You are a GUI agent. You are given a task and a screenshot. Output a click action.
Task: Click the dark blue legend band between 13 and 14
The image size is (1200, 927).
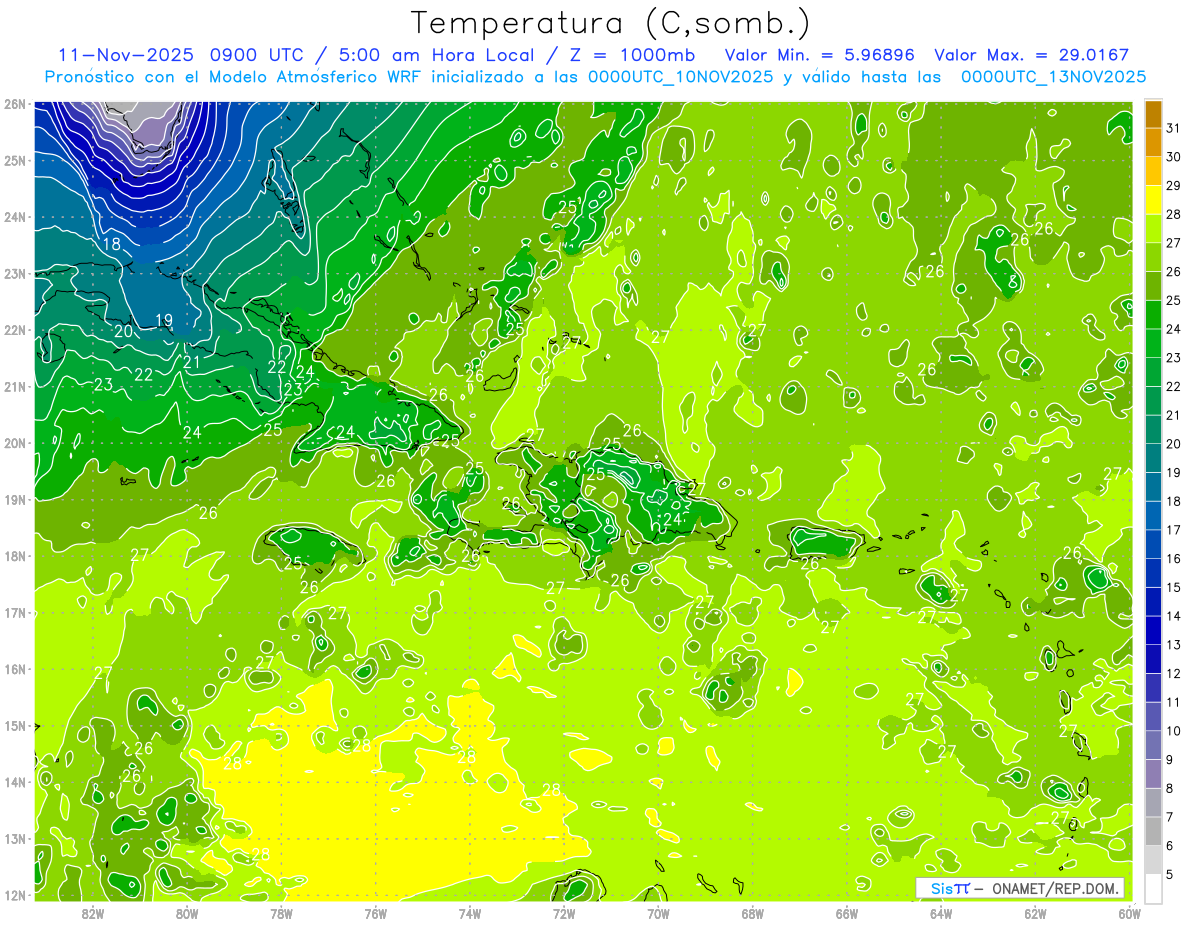point(1153,630)
